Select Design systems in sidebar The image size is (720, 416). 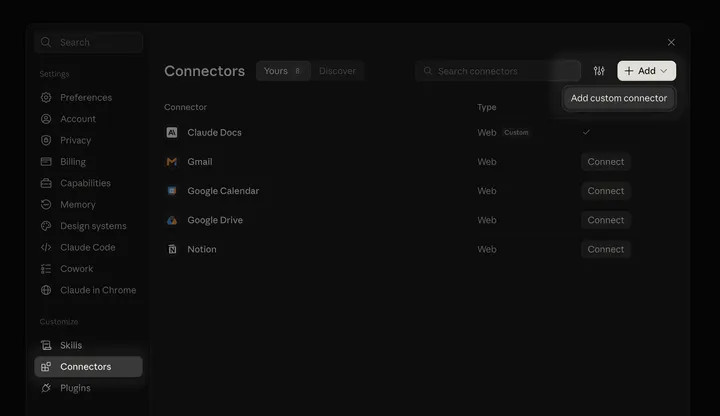pos(88,226)
